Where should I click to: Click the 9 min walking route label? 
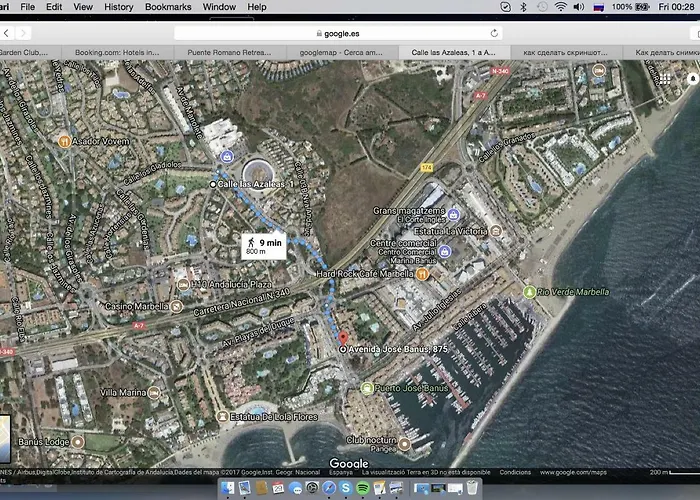[263, 246]
